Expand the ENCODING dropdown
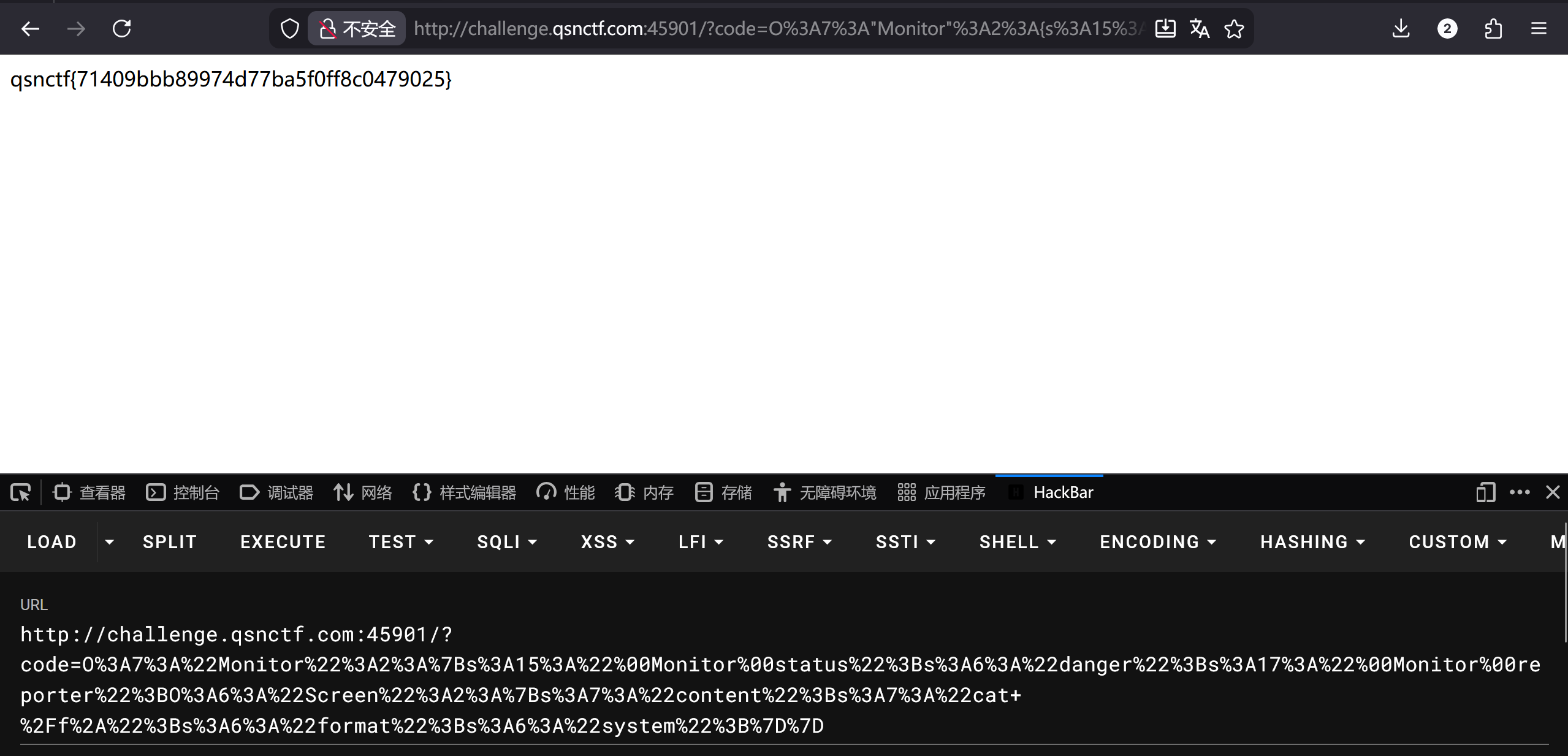Screen dimensions: 1568x756 [1157, 542]
